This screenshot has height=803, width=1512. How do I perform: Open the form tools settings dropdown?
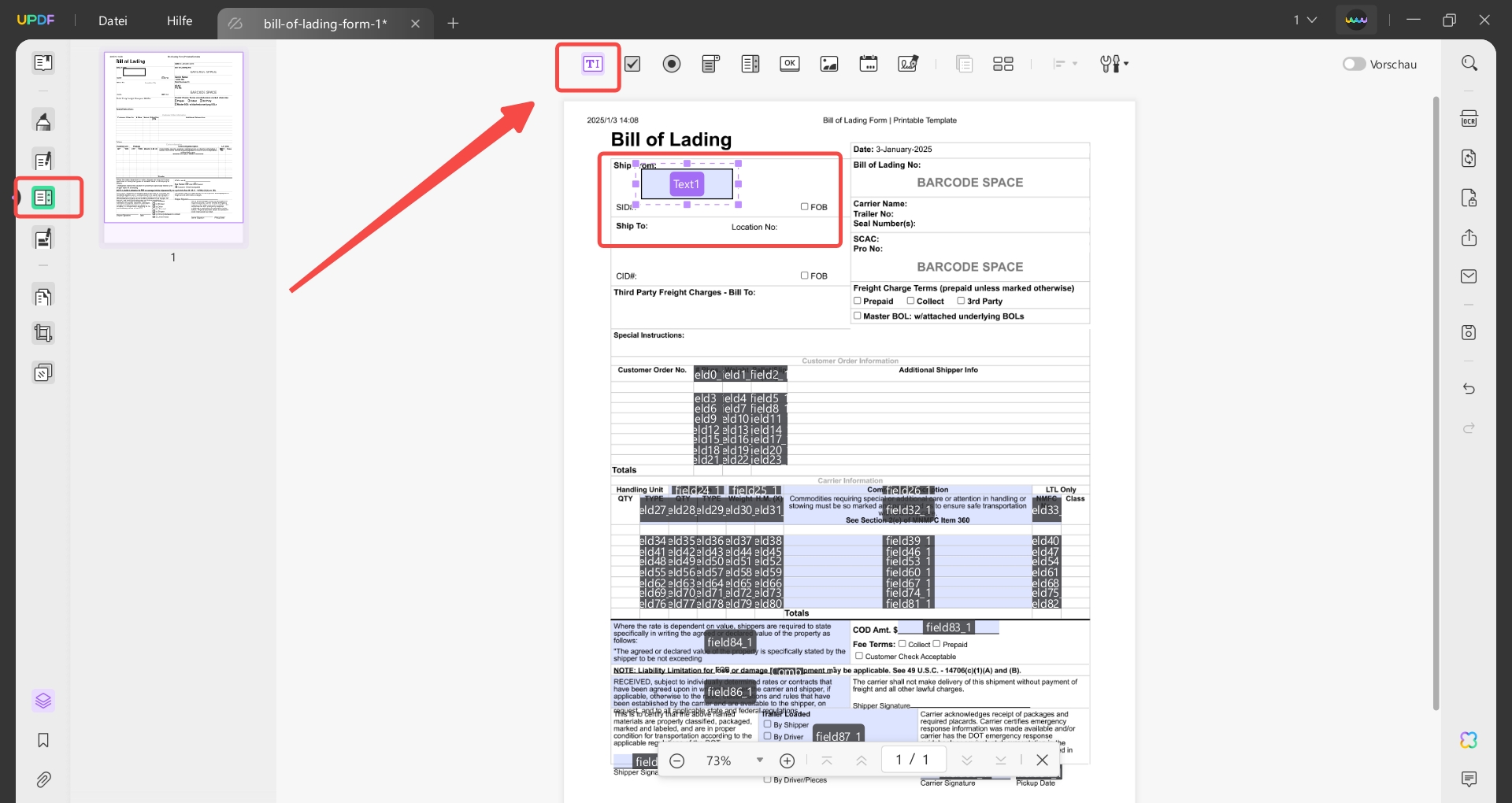(1114, 64)
